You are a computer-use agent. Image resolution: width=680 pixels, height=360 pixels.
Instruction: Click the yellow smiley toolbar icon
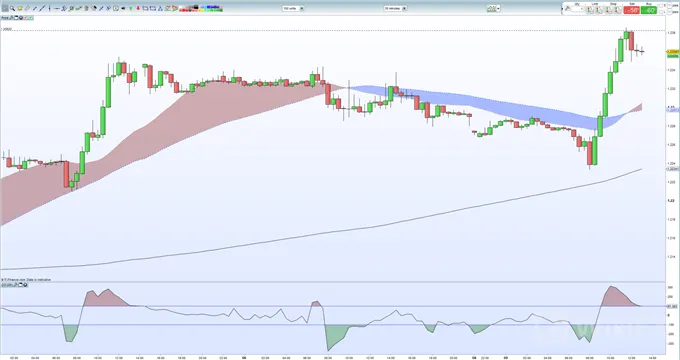(x=20, y=8)
